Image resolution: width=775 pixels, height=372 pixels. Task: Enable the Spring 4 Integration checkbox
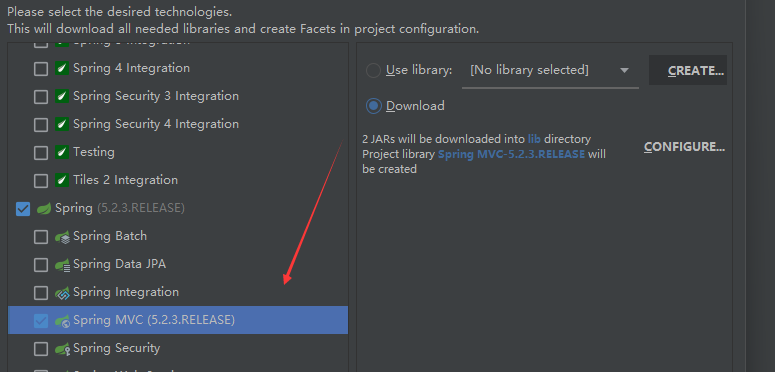41,69
